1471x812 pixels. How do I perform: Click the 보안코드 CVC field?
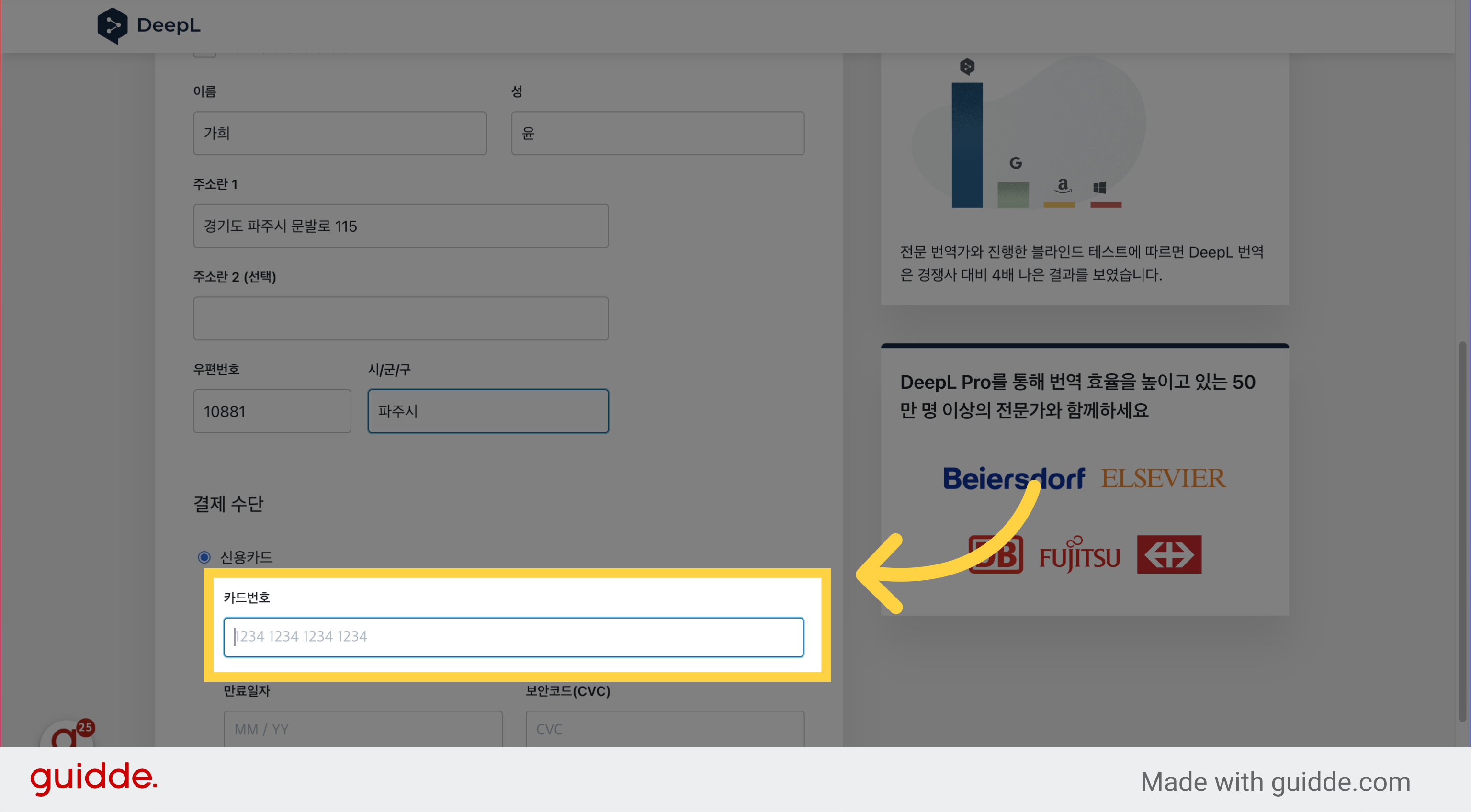tap(665, 729)
